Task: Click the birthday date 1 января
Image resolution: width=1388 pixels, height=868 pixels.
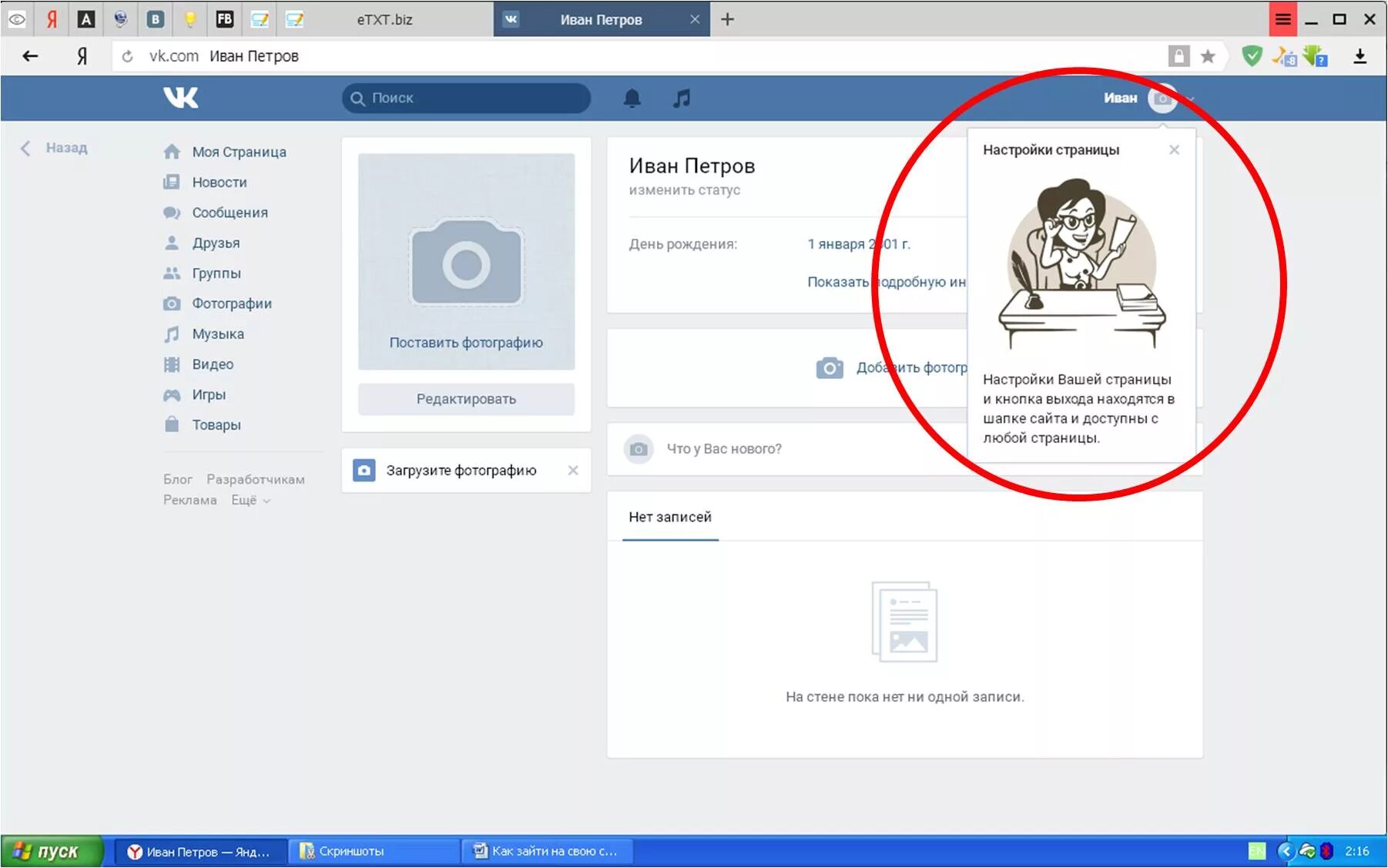Action: pos(859,244)
